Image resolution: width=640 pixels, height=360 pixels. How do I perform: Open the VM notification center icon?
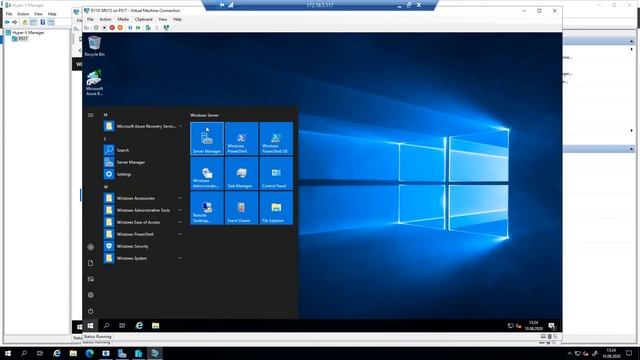coord(552,325)
